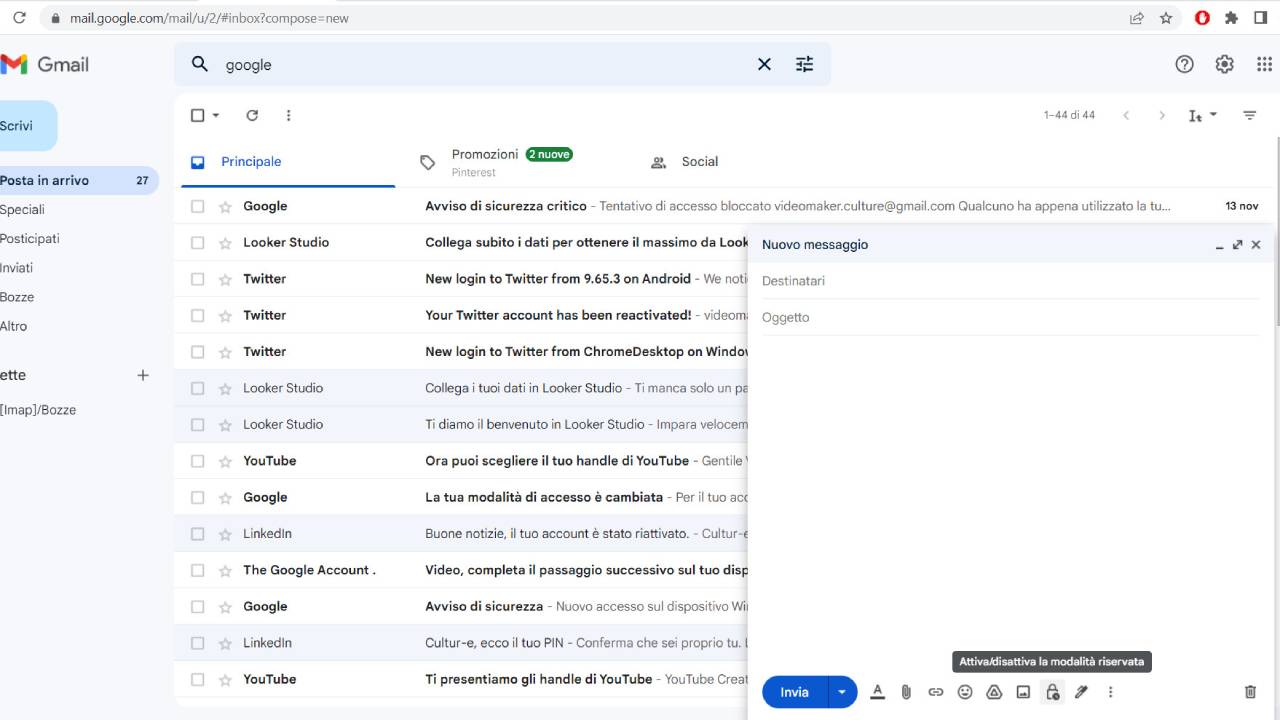Expand the Altro section in sidebar
Viewport: 1280px width, 720px height.
14,326
